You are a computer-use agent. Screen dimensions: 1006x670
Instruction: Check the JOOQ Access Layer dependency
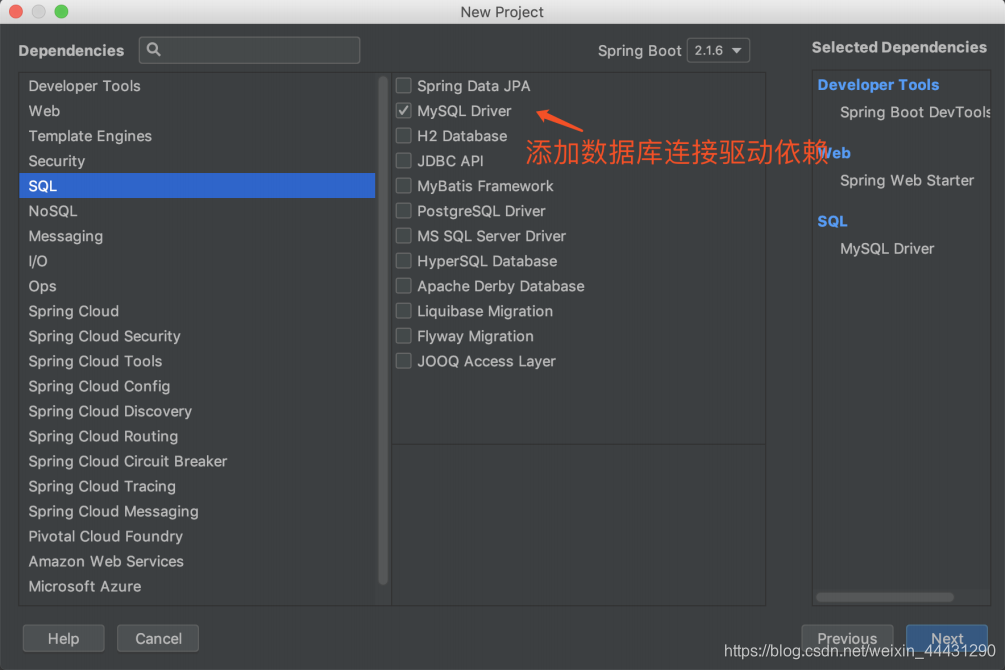403,361
